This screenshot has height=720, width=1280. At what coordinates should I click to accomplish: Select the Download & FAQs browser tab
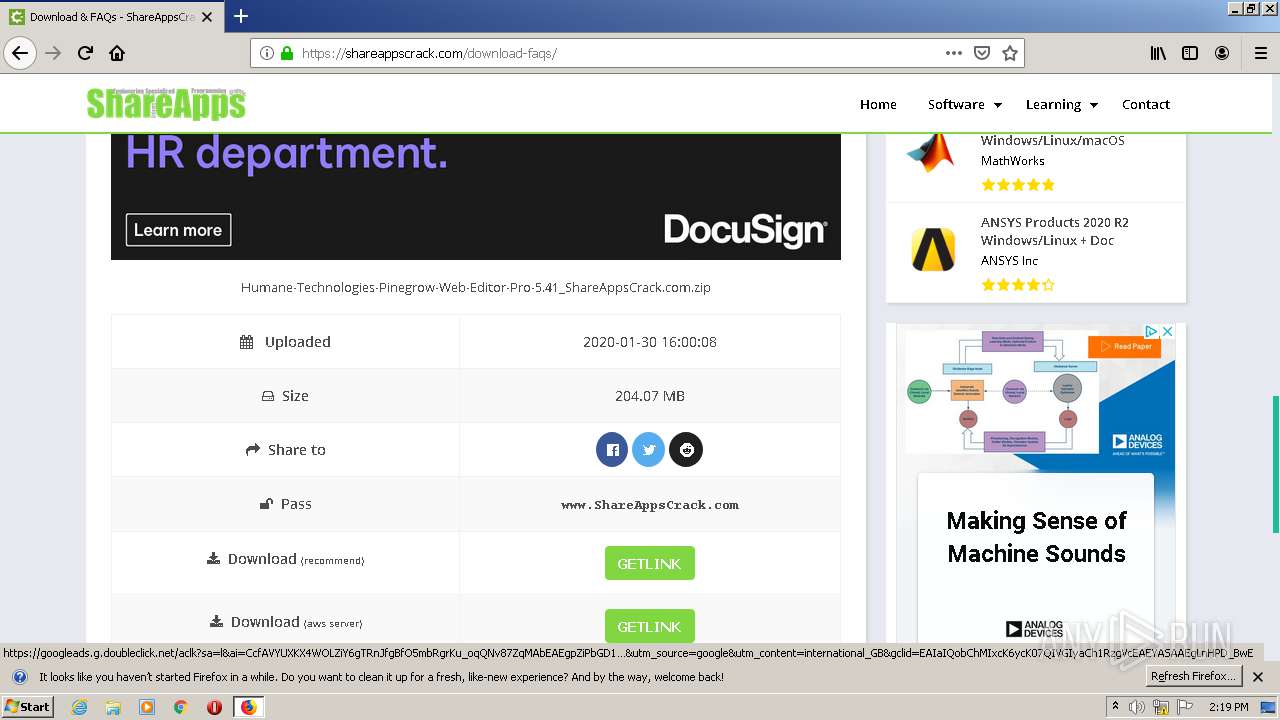[112, 17]
